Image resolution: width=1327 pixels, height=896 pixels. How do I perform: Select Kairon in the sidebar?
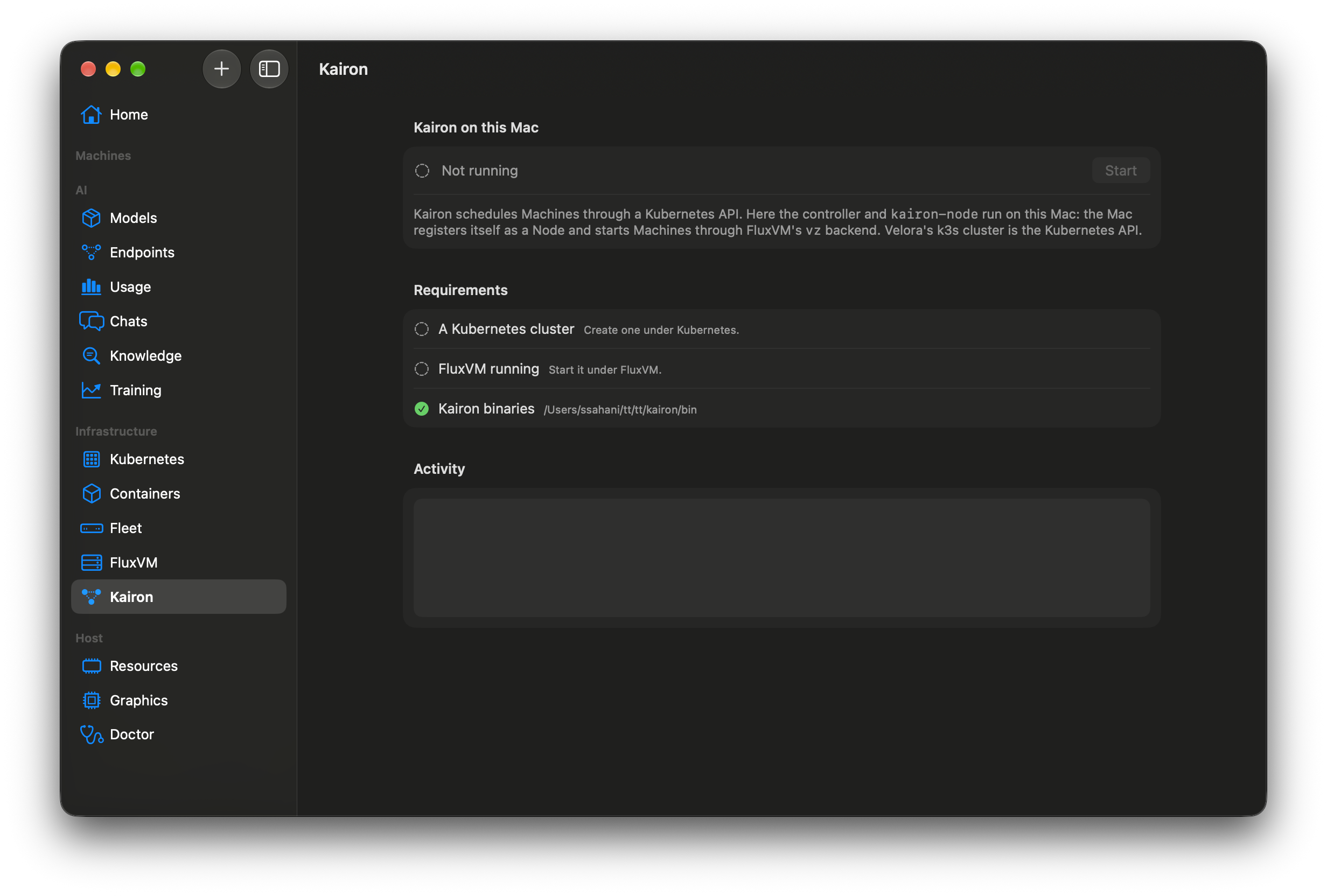pyautogui.click(x=179, y=597)
